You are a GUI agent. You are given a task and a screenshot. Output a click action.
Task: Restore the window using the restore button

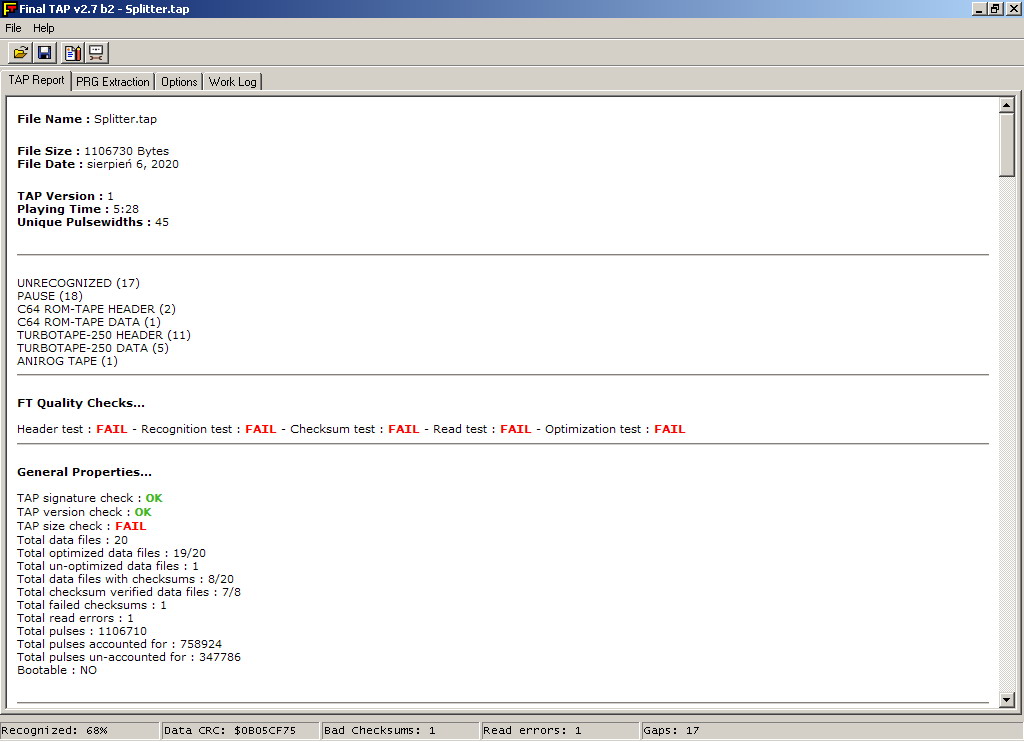995,9
